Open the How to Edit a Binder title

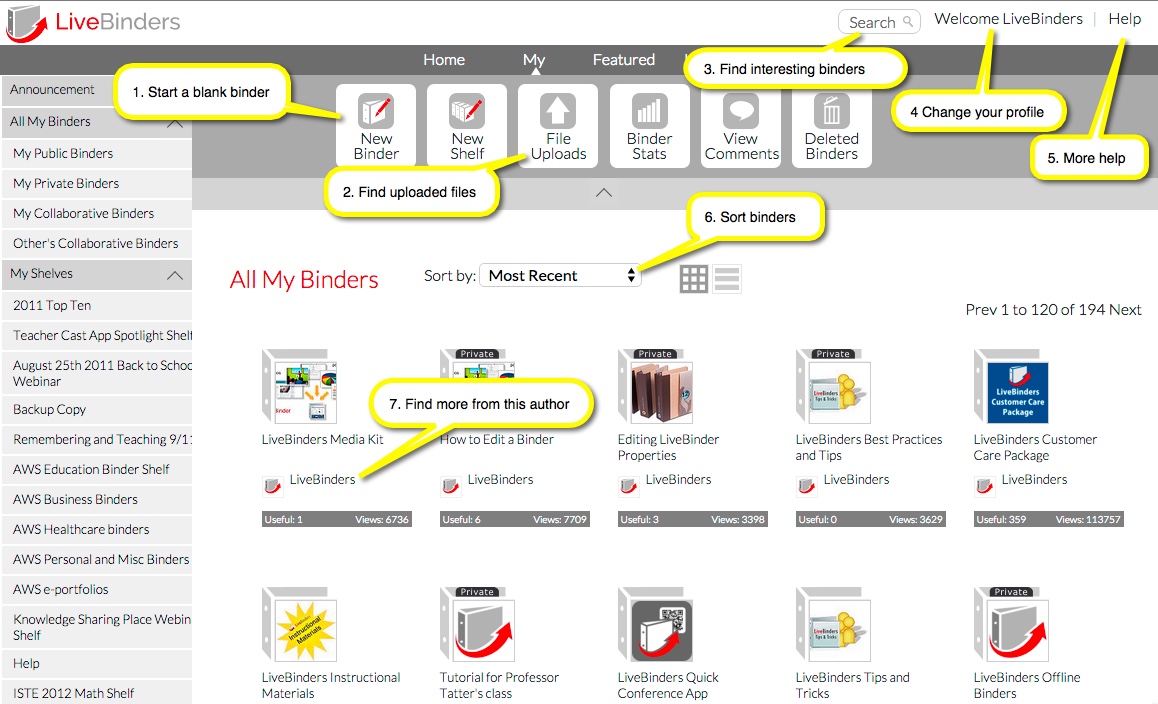(496, 440)
